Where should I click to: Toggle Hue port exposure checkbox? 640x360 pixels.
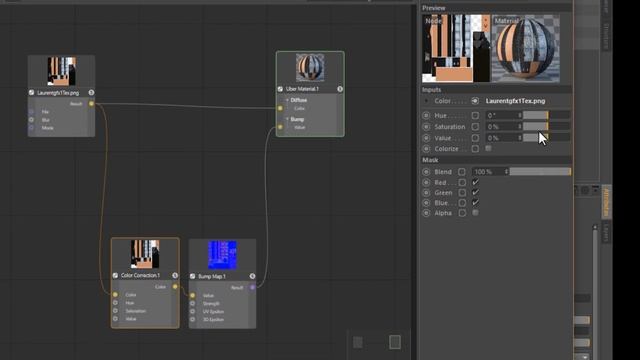pyautogui.click(x=475, y=116)
